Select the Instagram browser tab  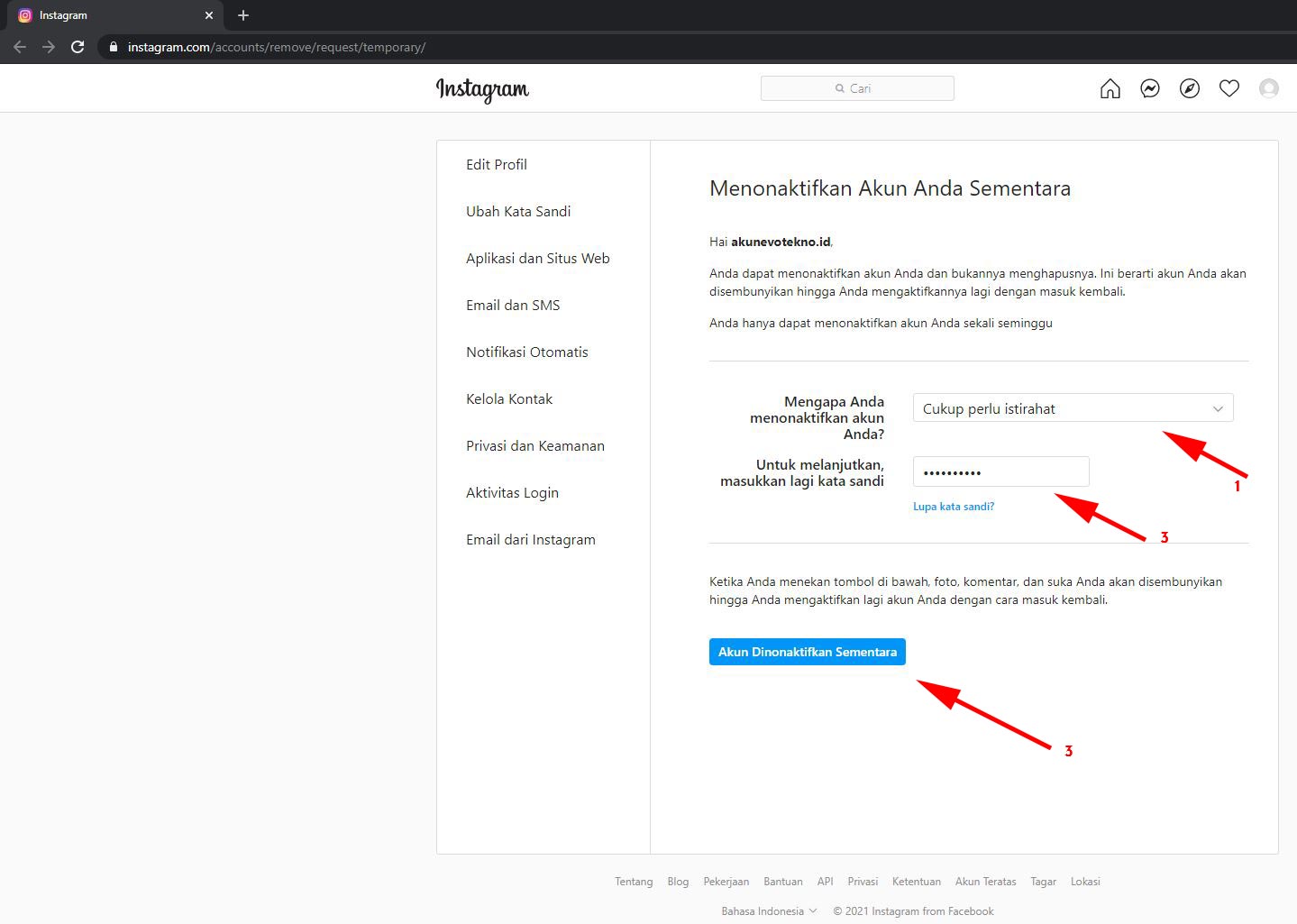coord(115,15)
